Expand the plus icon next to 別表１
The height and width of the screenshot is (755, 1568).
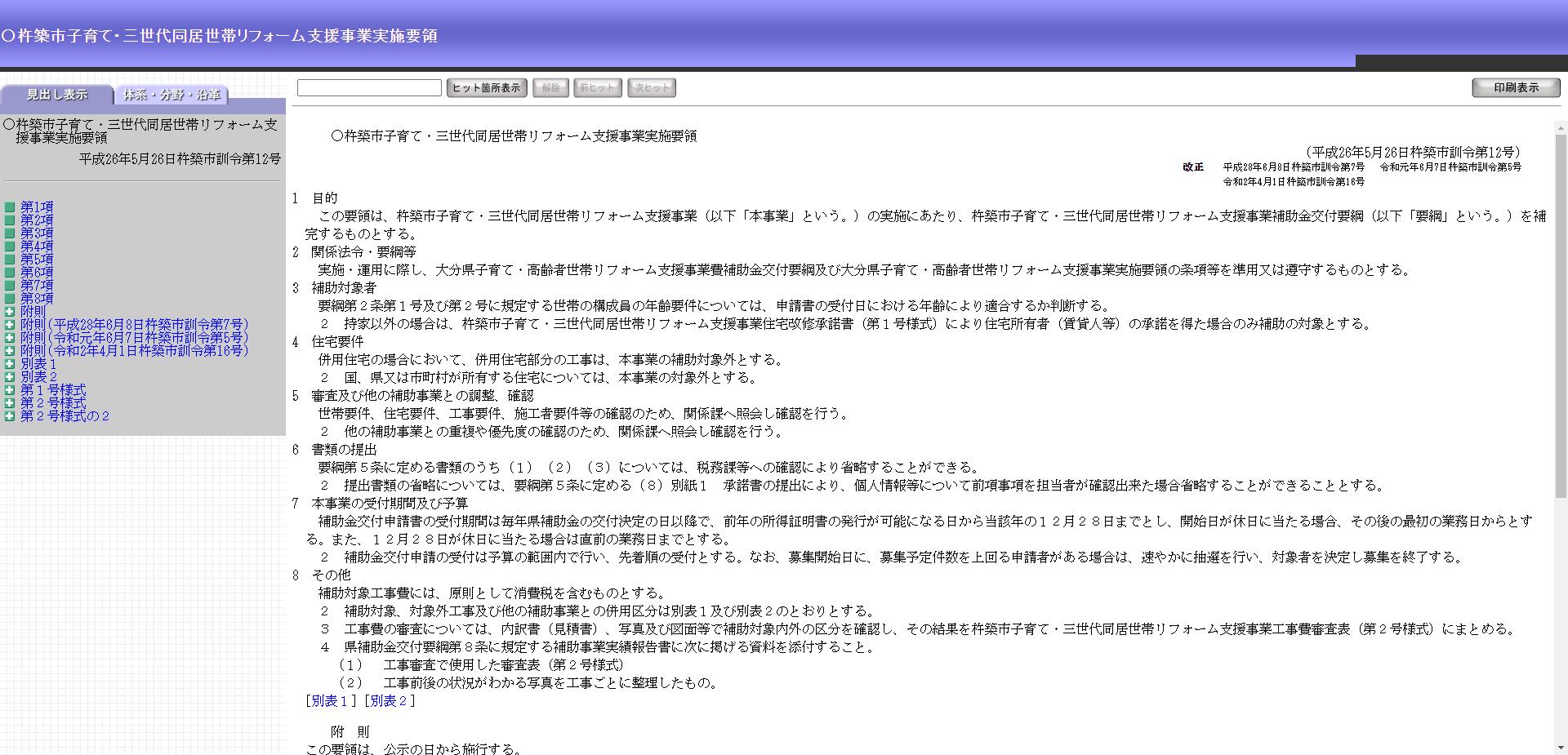click(10, 364)
